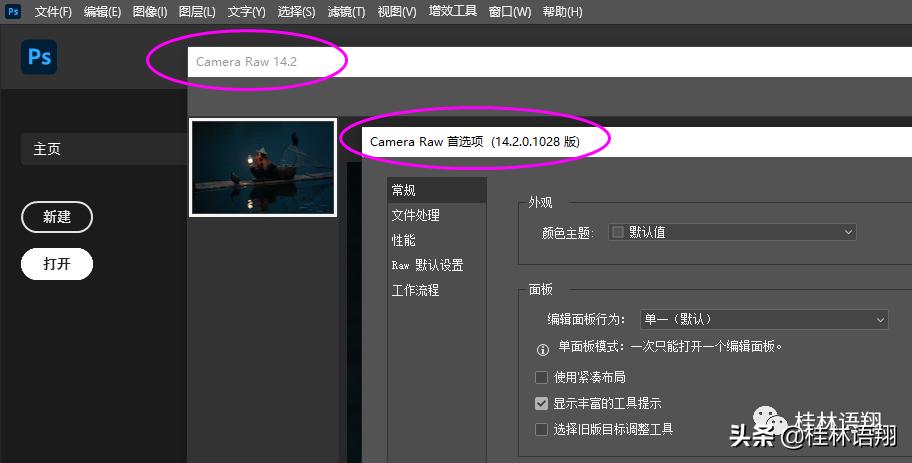
Task: Open the 图像(I) menu
Action: pos(149,12)
